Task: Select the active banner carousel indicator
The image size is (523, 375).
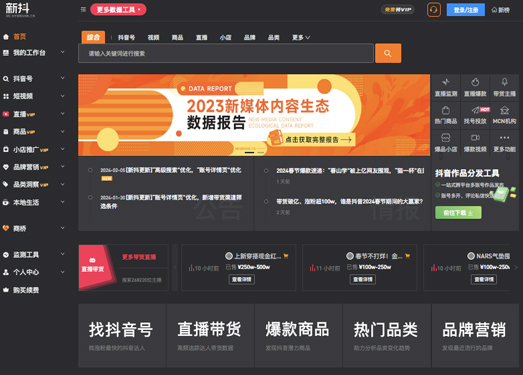Action: [x=249, y=152]
